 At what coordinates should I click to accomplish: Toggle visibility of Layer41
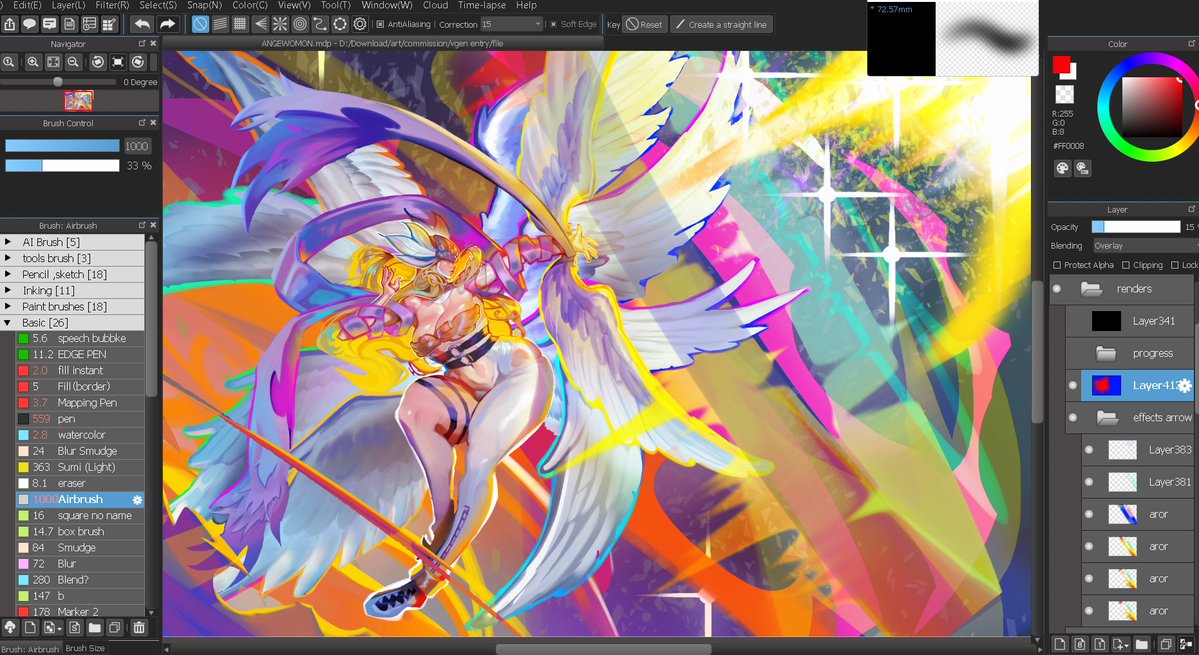pos(1073,386)
